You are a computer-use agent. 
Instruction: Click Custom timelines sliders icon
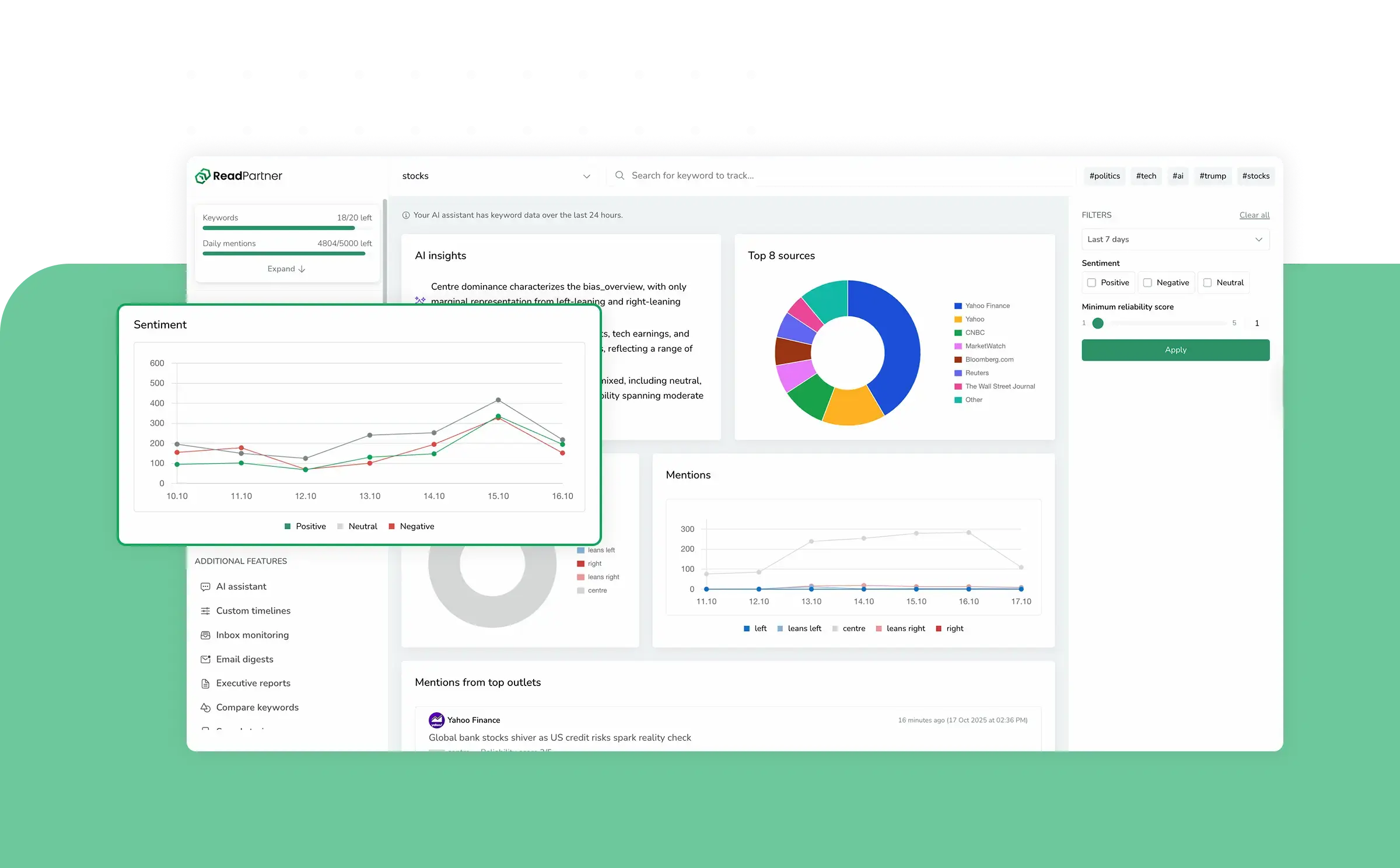pos(205,611)
